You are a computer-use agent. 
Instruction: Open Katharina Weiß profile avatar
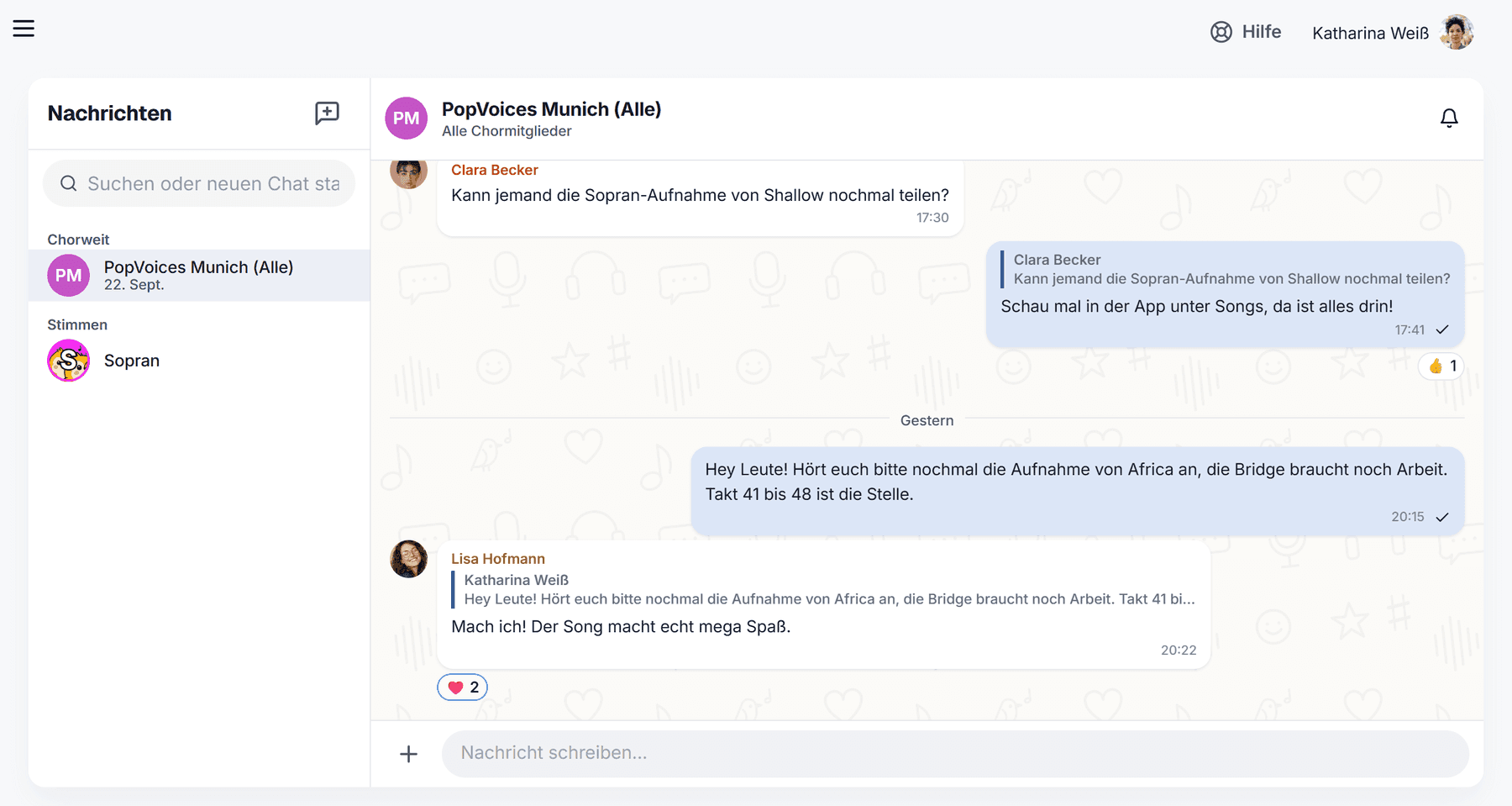point(1457,33)
